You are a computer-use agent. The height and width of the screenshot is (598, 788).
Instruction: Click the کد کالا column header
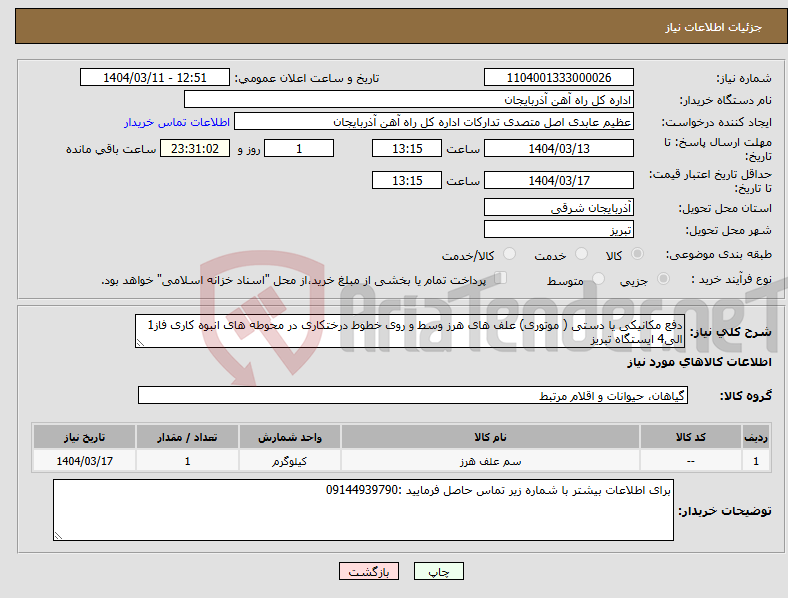691,437
